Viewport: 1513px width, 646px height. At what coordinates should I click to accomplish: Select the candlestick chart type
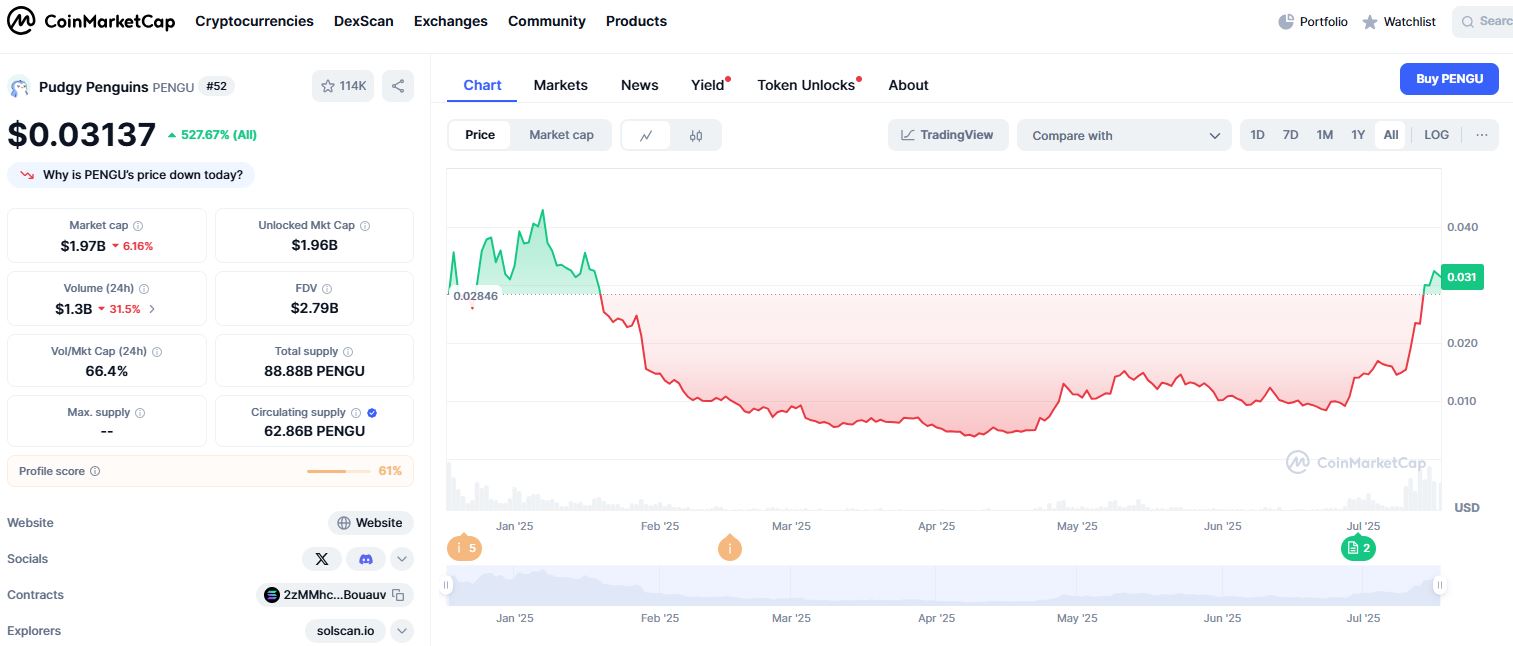(x=696, y=135)
